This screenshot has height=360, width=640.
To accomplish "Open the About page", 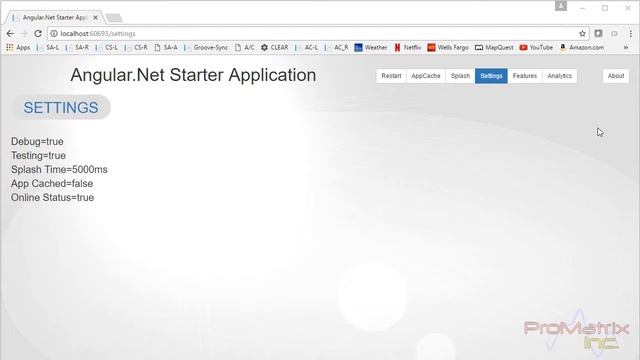I will pos(616,76).
